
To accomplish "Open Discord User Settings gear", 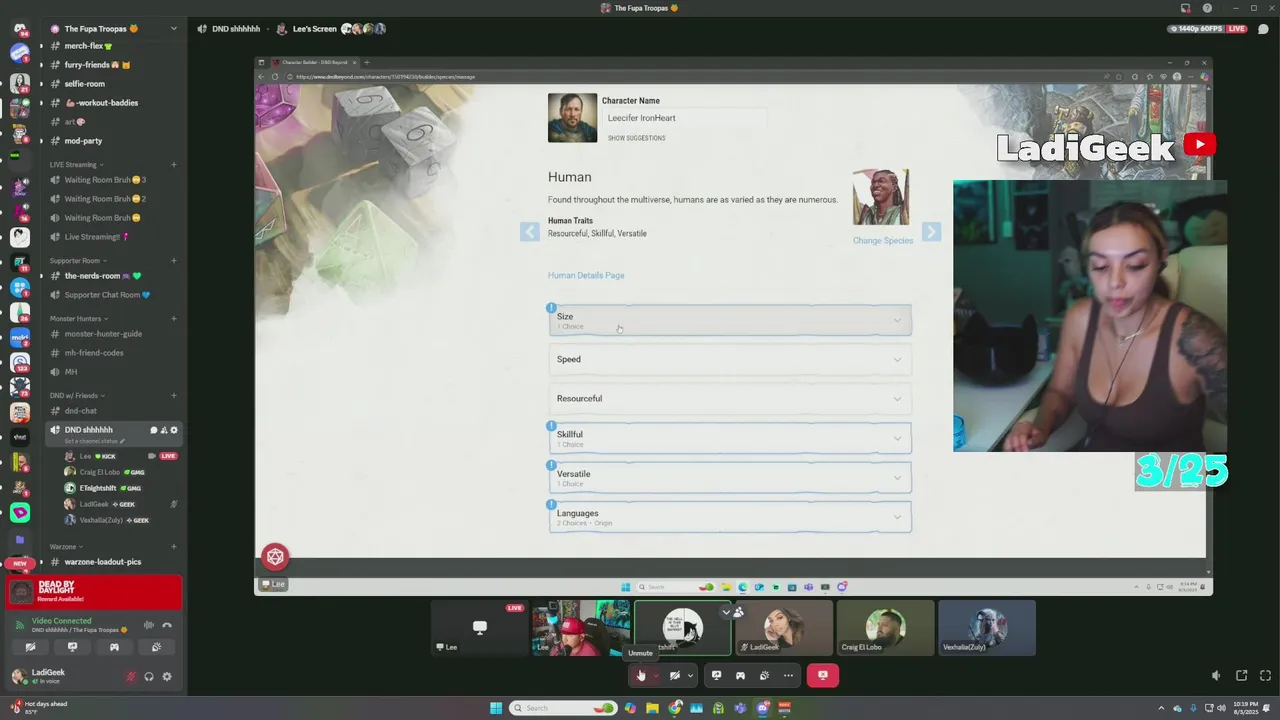I will [x=167, y=676].
